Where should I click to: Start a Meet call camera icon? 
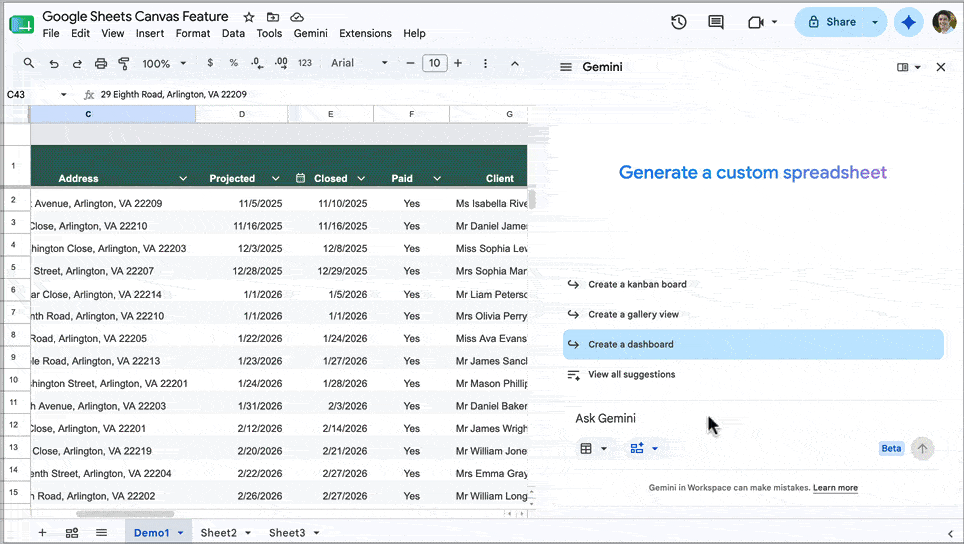click(x=756, y=23)
